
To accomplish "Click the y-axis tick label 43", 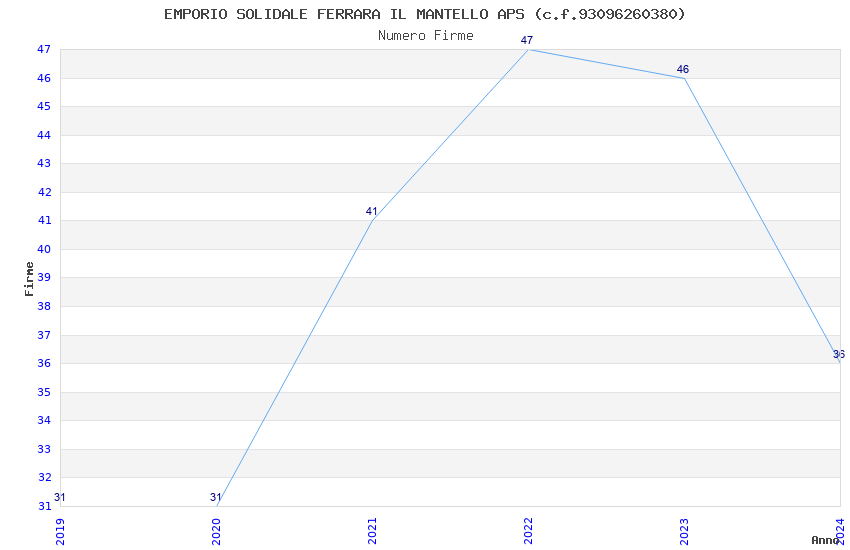I will 44,163.
